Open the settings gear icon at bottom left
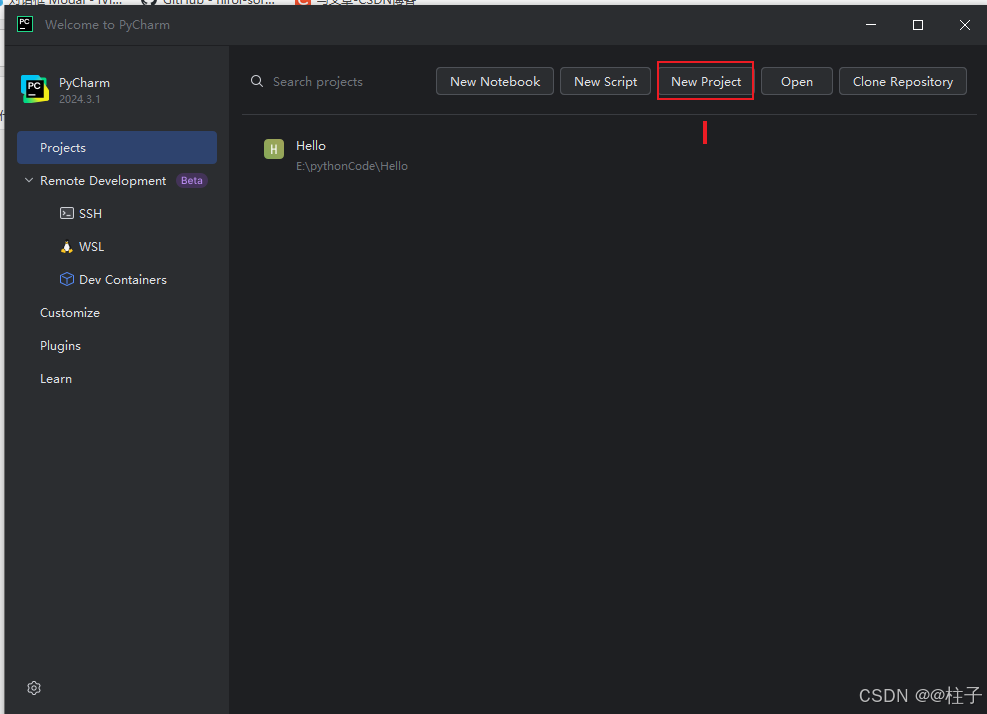 click(34, 688)
